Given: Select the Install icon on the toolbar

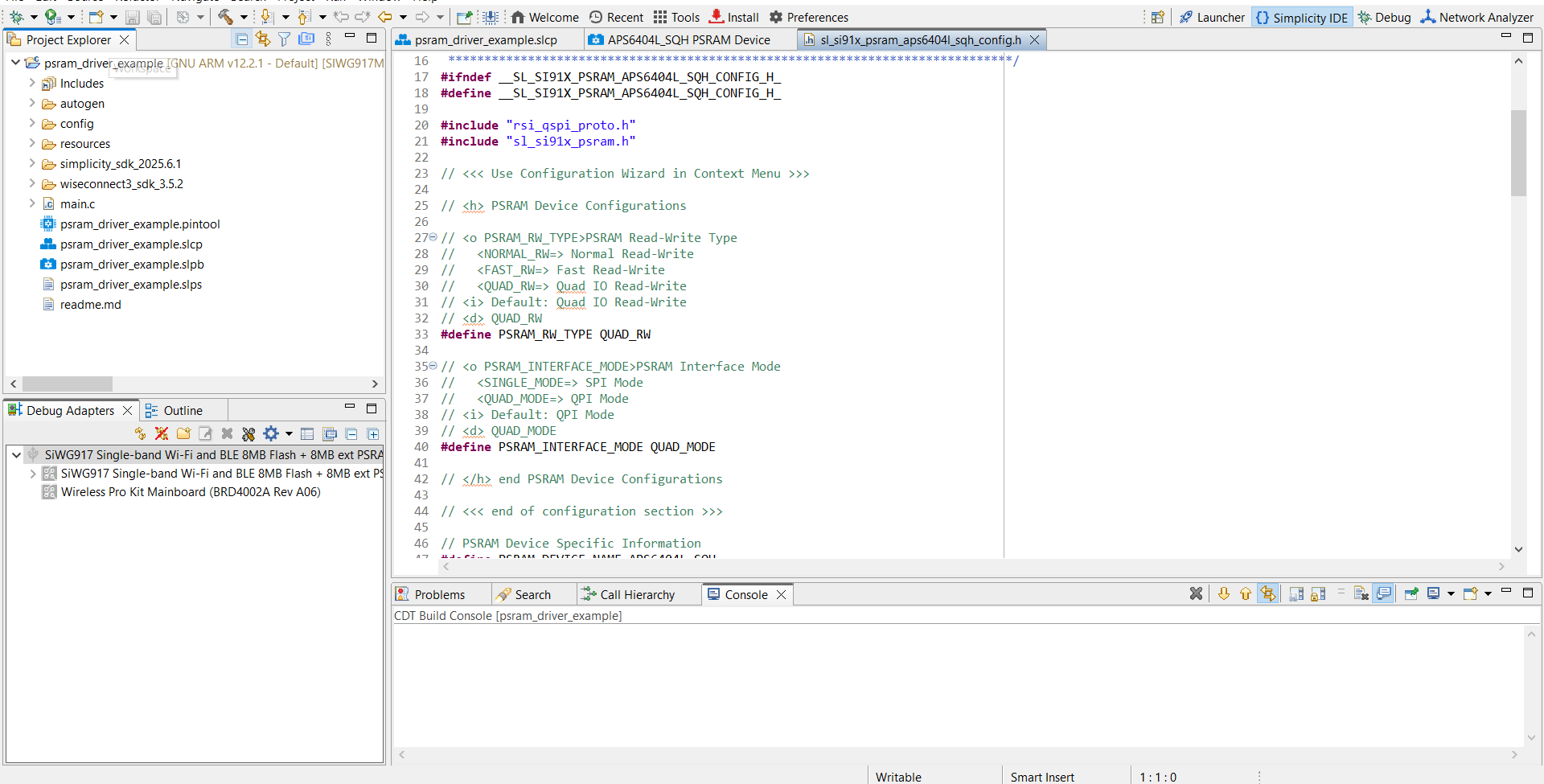Looking at the screenshot, I should (733, 17).
